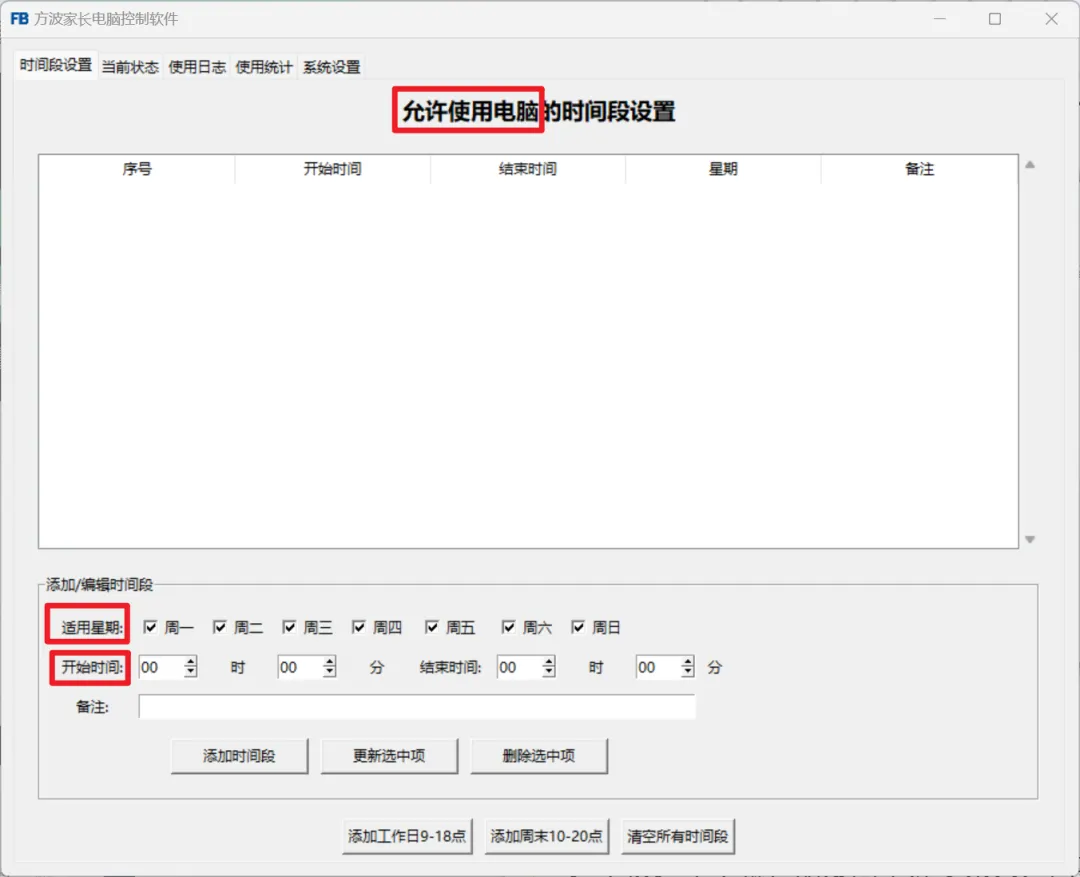Click the list scrollbar down arrow

pyautogui.click(x=1030, y=539)
